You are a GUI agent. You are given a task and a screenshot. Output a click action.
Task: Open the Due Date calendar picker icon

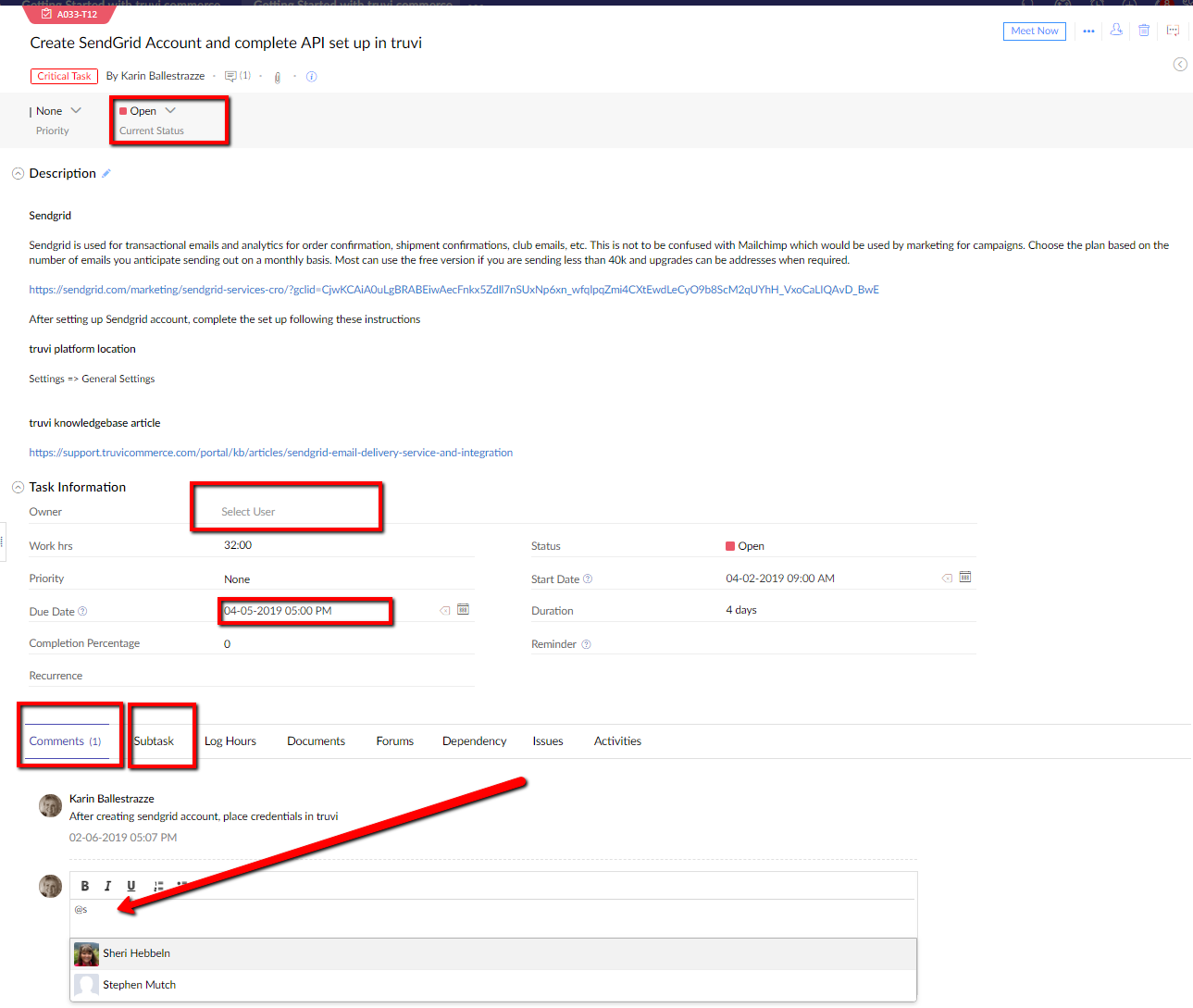pos(463,610)
